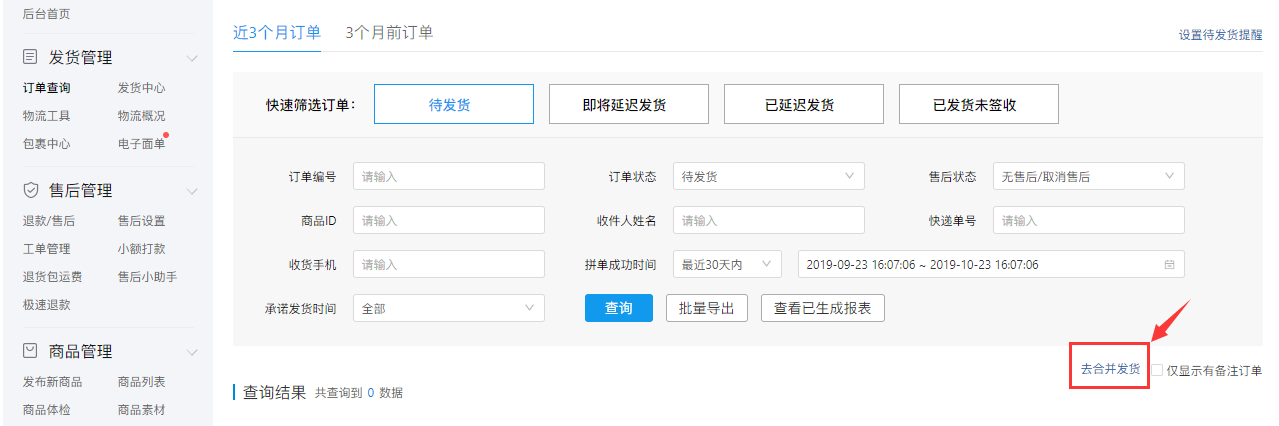
Task: Open the 订单状态 dropdown showing 待发货
Action: (x=768, y=176)
